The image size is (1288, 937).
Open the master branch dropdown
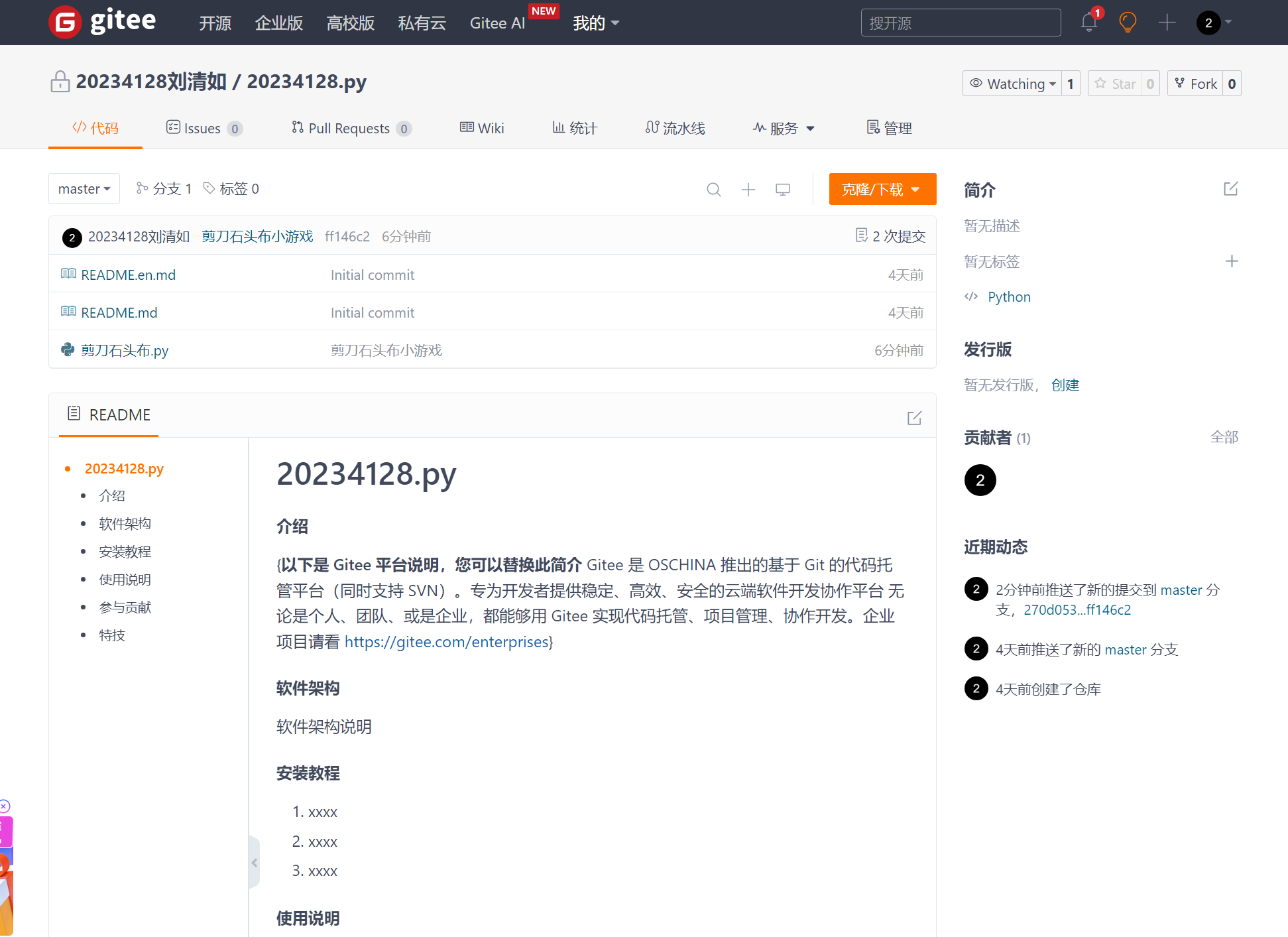[x=84, y=189]
